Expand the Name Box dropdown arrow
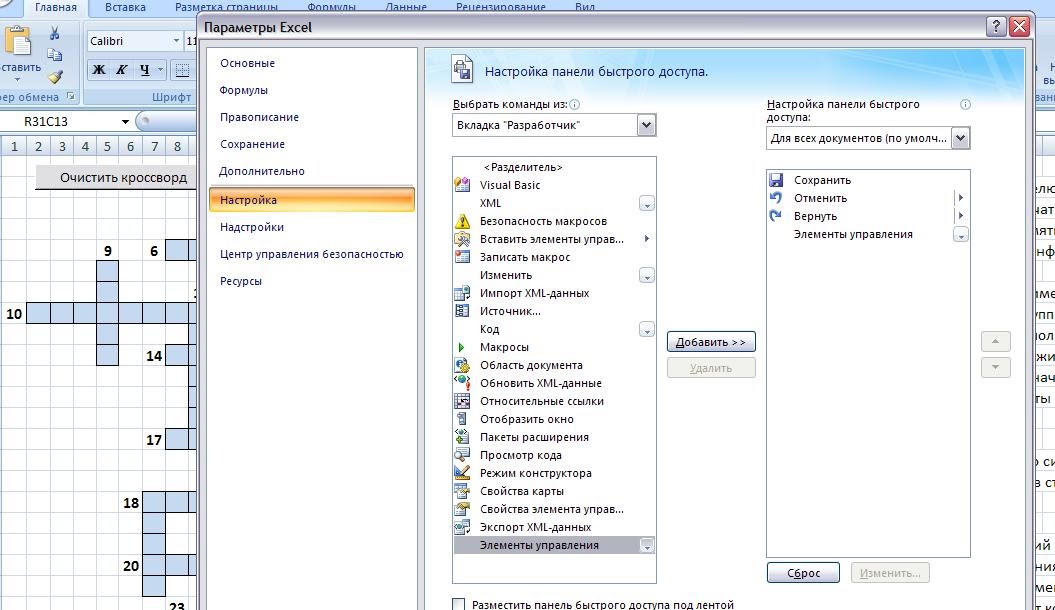The height and width of the screenshot is (610, 1055). click(x=125, y=122)
